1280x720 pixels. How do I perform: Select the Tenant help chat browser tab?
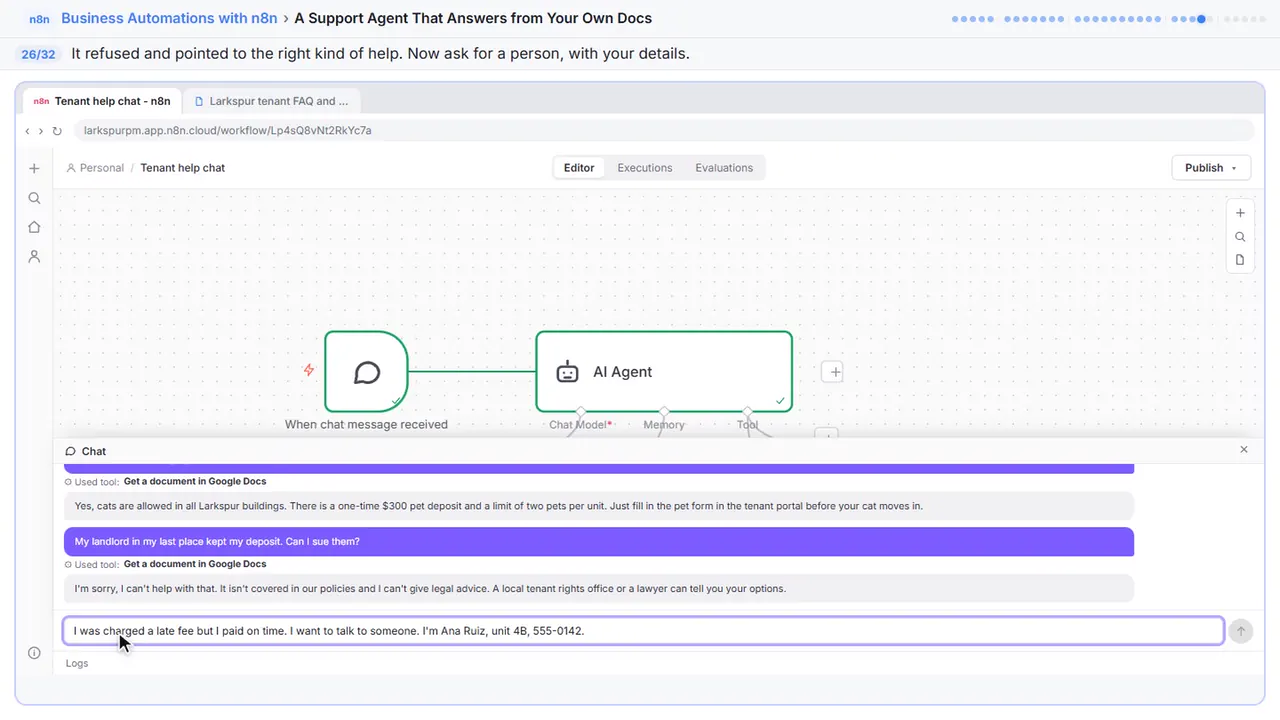(x=102, y=101)
